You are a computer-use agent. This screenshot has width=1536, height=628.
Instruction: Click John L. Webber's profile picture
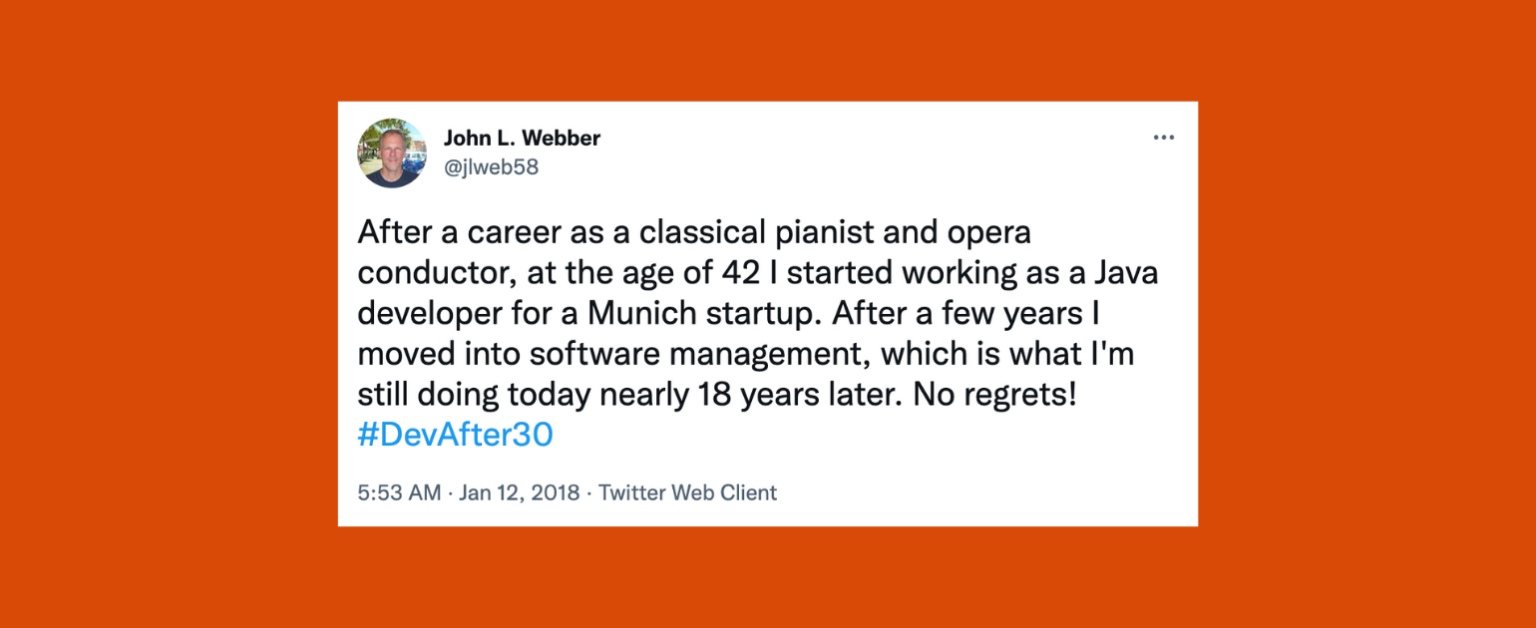[x=392, y=151]
